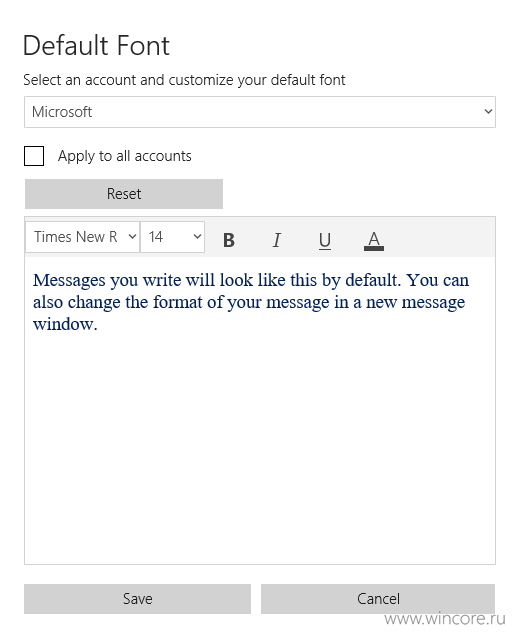The height and width of the screenshot is (638, 518).
Task: Open the font color picker icon
Action: (x=374, y=240)
